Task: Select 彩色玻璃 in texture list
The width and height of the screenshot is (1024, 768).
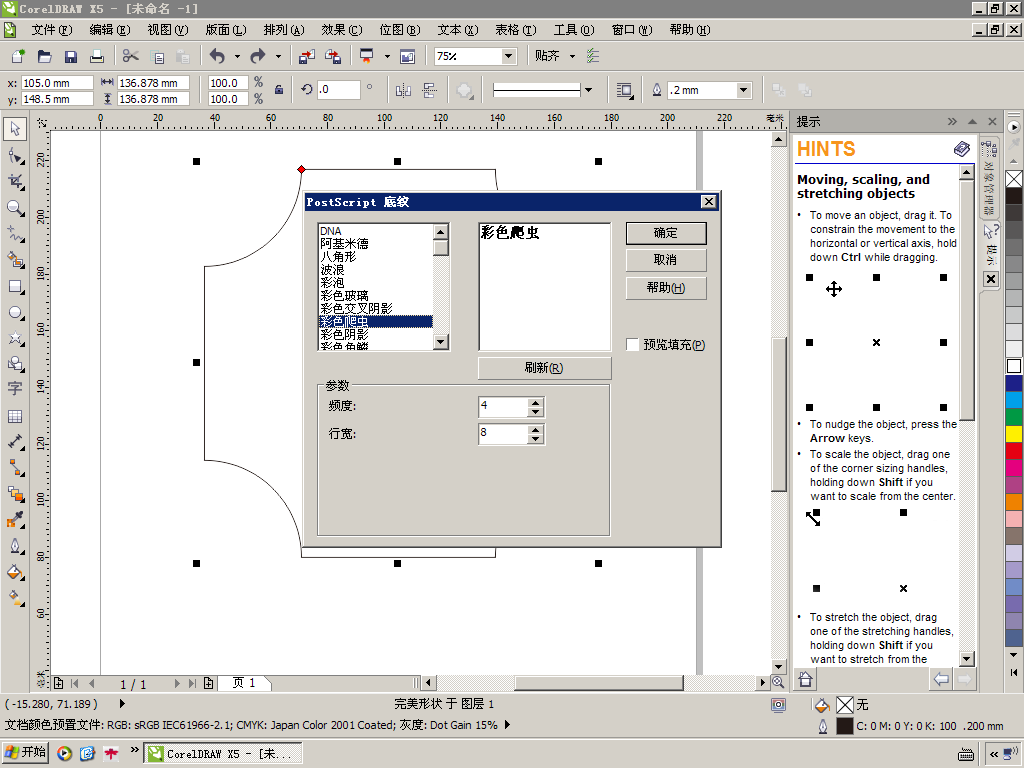Action: [x=375, y=295]
